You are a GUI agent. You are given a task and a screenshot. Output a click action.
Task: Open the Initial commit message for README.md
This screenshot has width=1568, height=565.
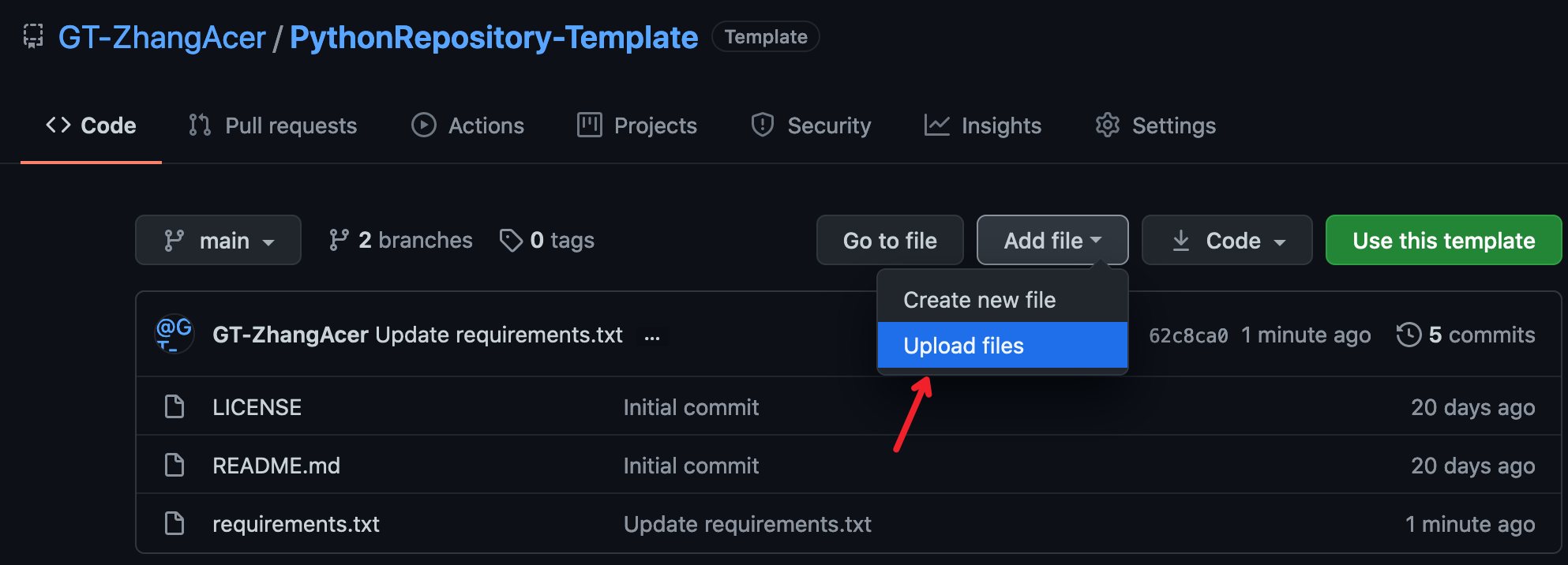tap(691, 466)
